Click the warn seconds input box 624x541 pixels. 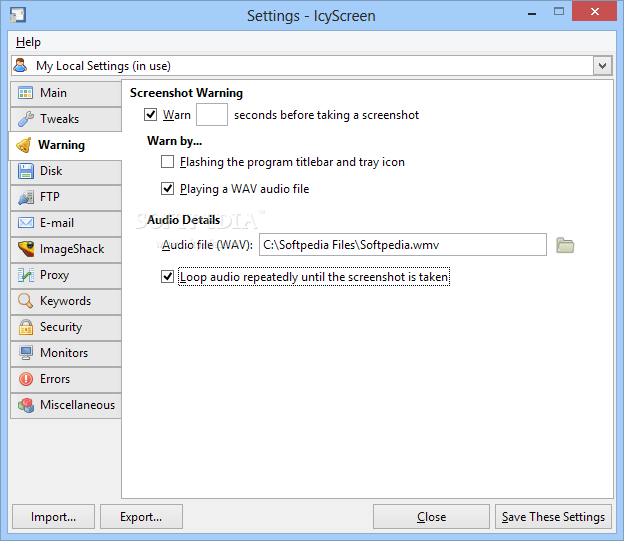[212, 115]
